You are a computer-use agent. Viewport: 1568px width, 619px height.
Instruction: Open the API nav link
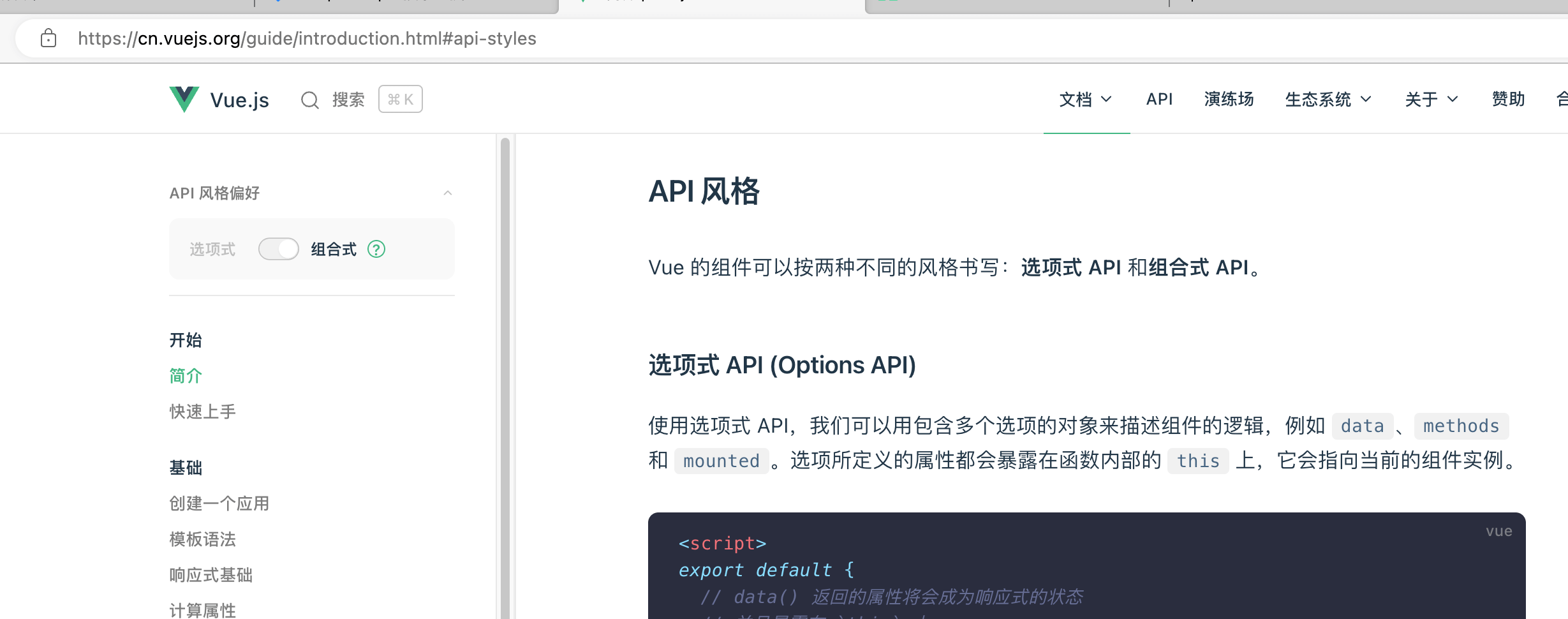(1159, 100)
